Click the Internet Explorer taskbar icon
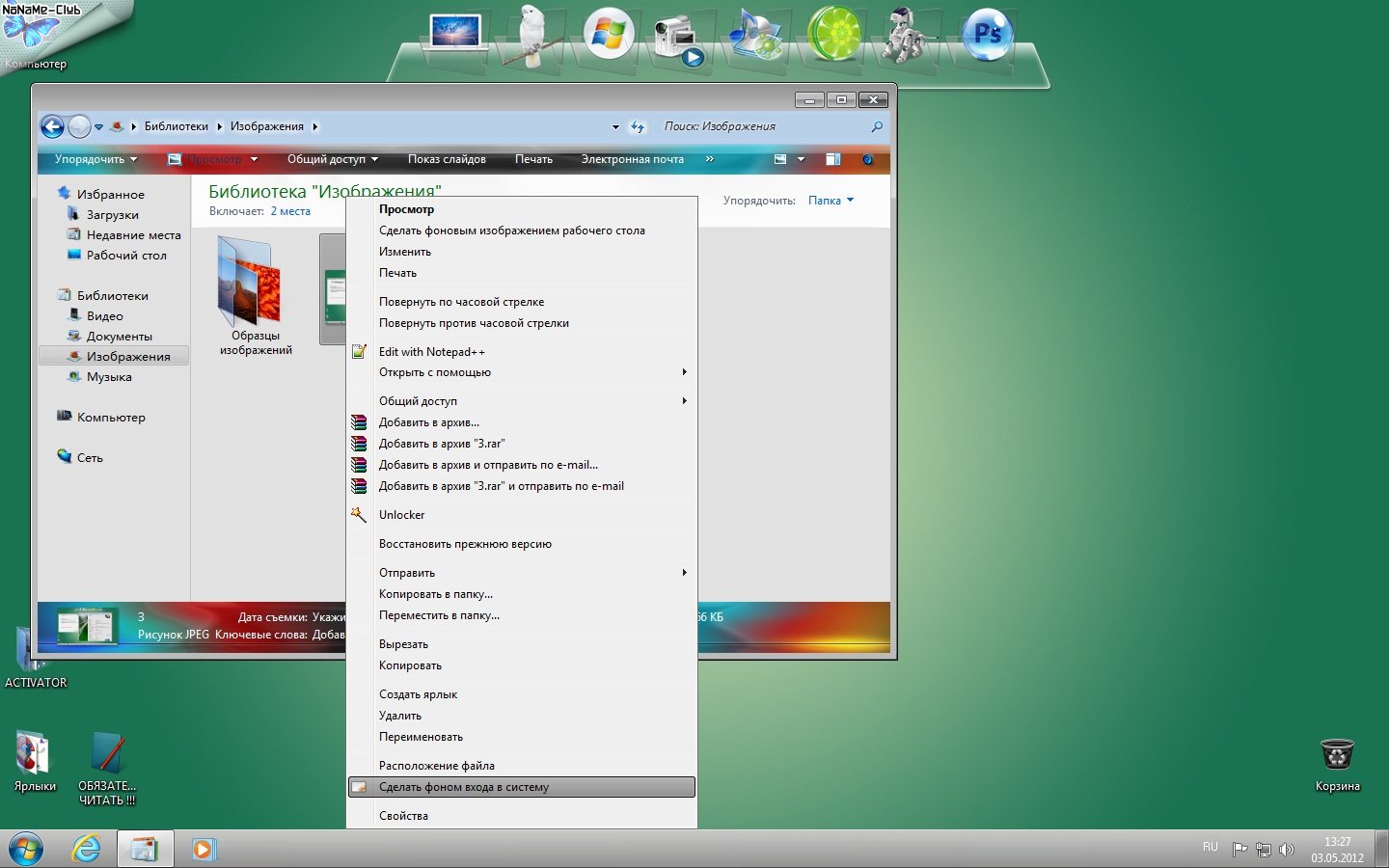 (87, 849)
